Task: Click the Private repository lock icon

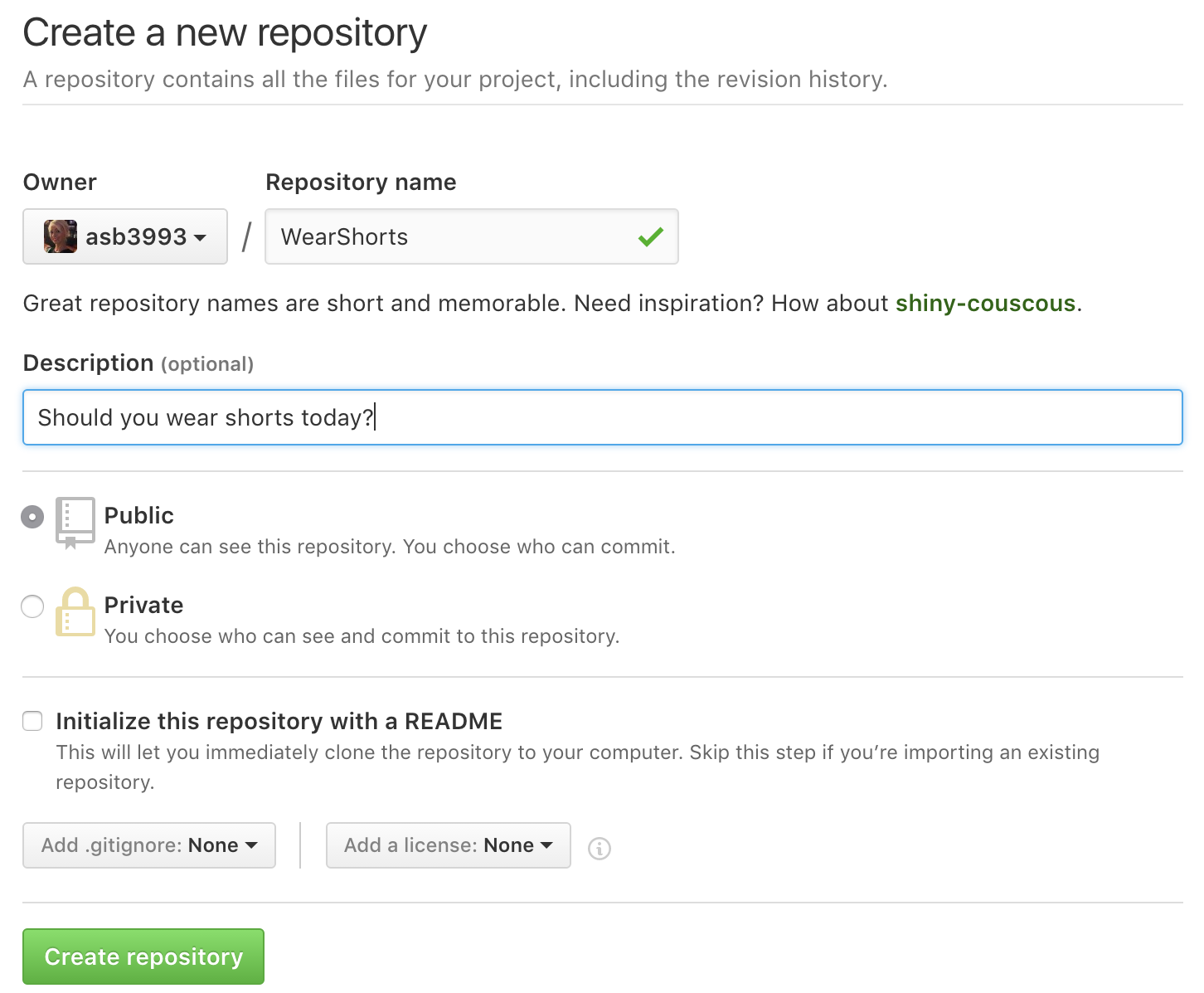Action: coord(75,614)
